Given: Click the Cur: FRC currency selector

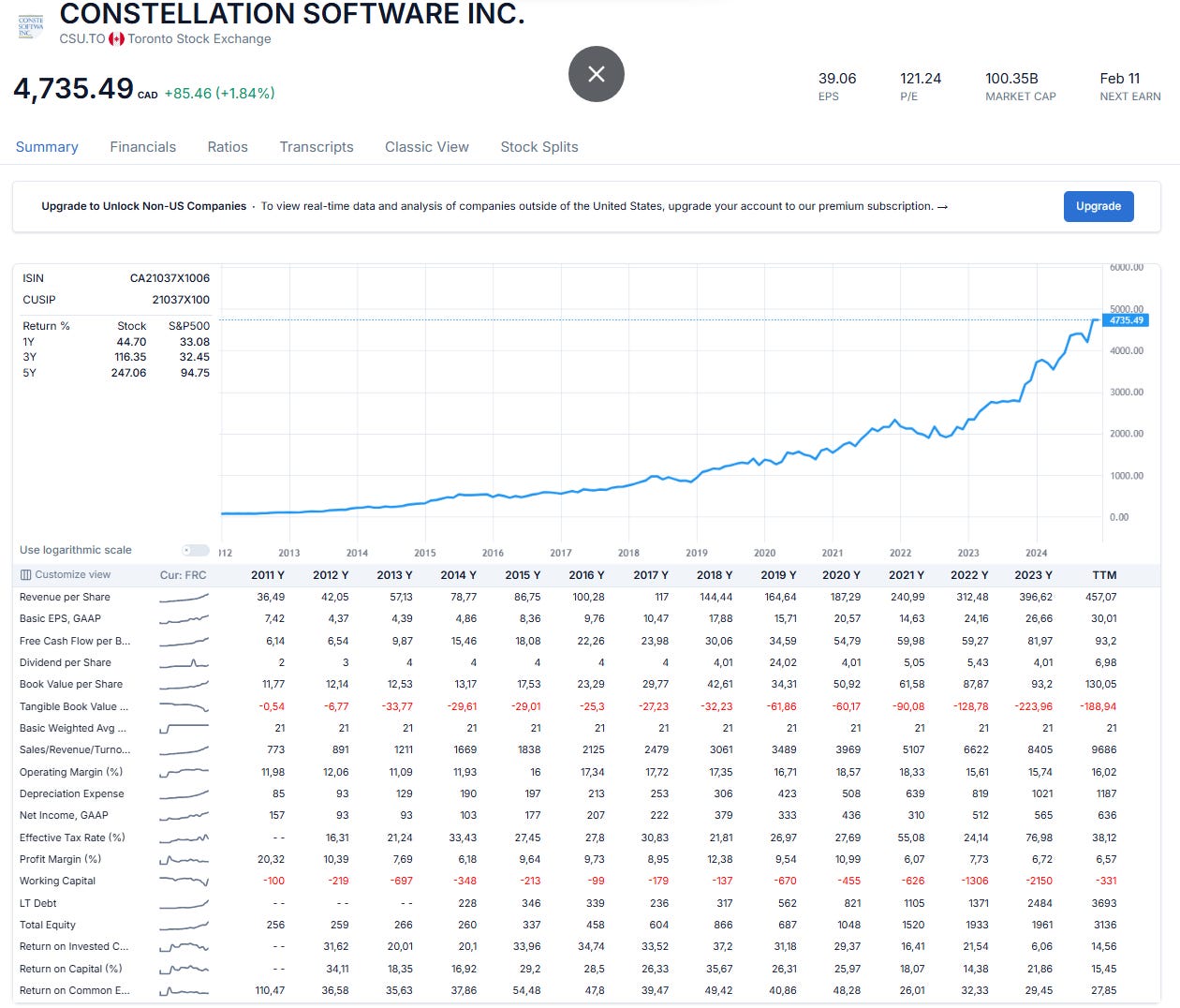Looking at the screenshot, I should pyautogui.click(x=184, y=575).
